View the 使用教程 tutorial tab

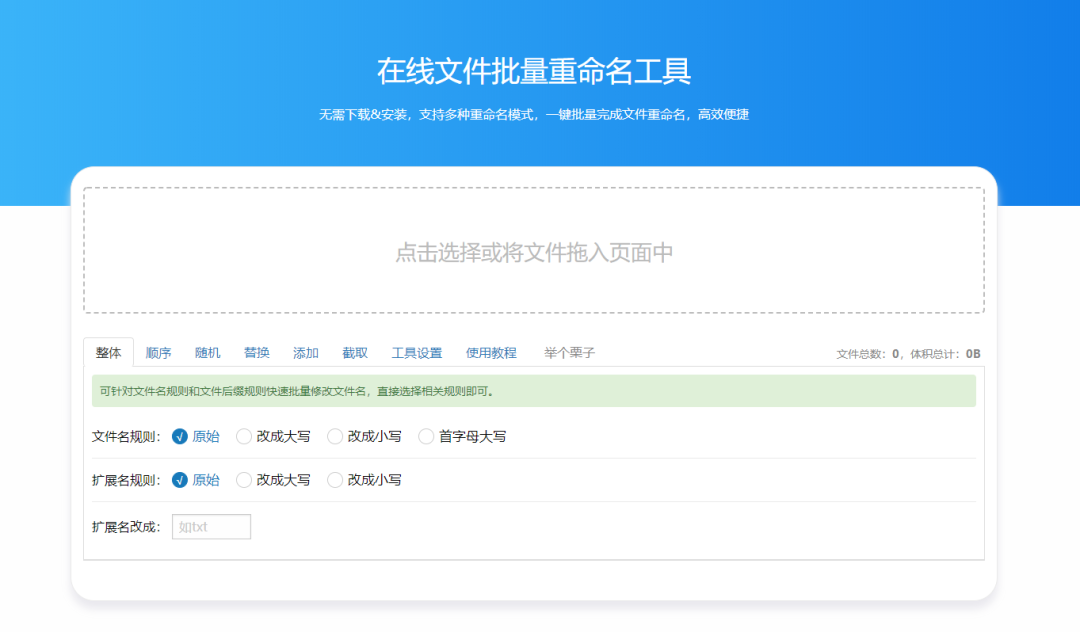491,352
